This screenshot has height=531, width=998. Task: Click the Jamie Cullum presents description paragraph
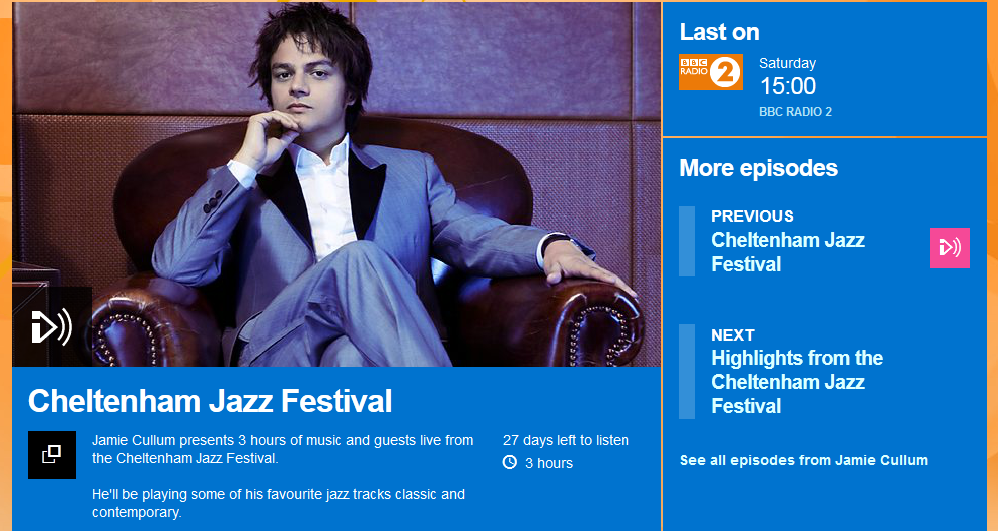282,449
